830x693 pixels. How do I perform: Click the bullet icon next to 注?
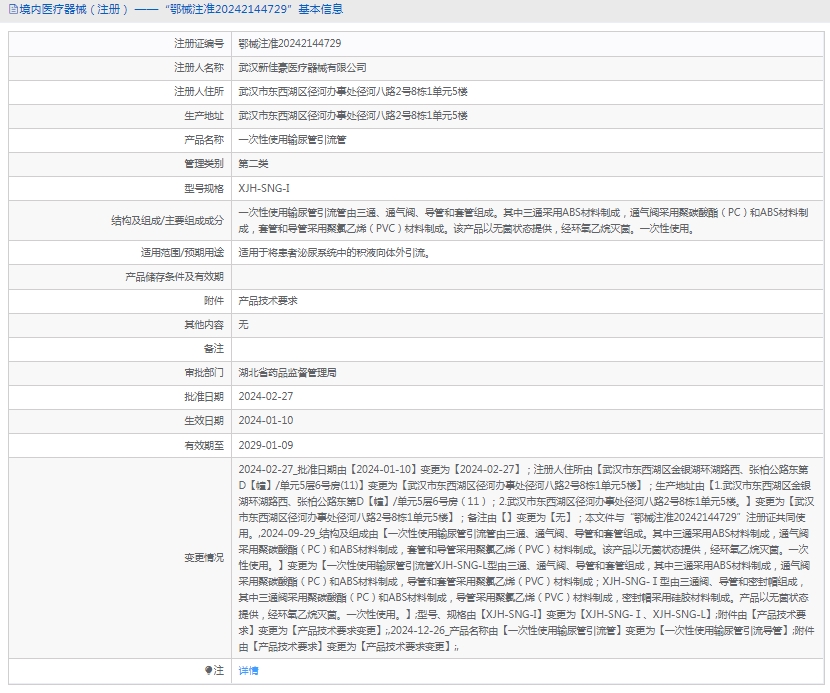(x=208, y=670)
